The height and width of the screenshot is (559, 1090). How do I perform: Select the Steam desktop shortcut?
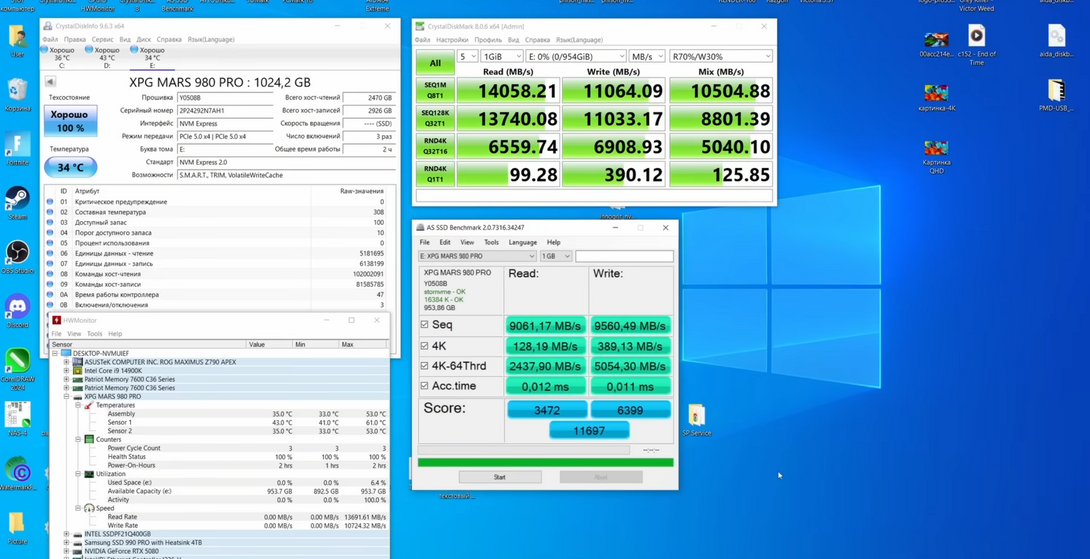tap(17, 201)
